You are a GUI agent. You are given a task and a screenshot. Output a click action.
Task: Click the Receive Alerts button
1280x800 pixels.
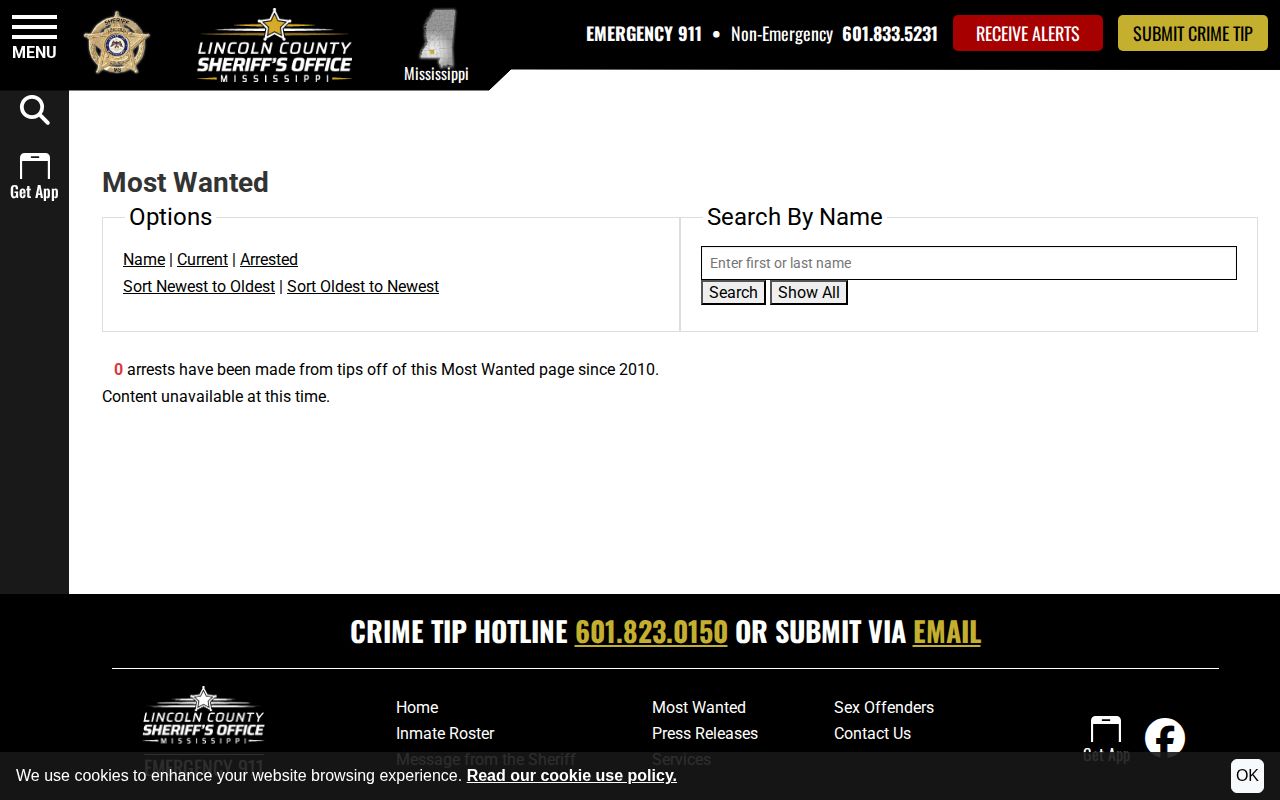coord(1028,33)
